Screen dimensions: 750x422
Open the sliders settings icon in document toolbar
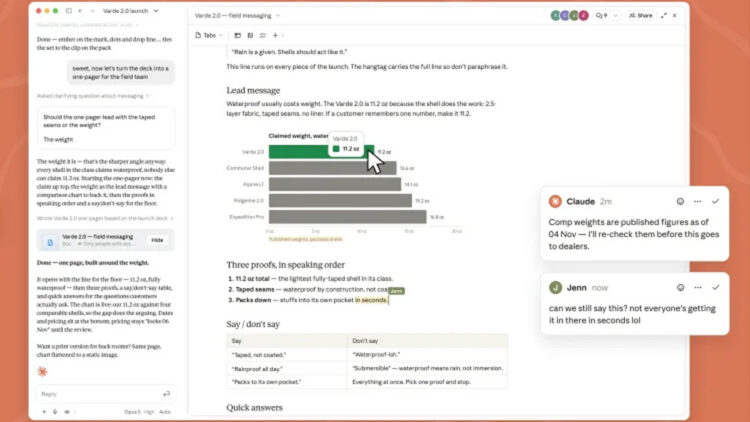(263, 35)
